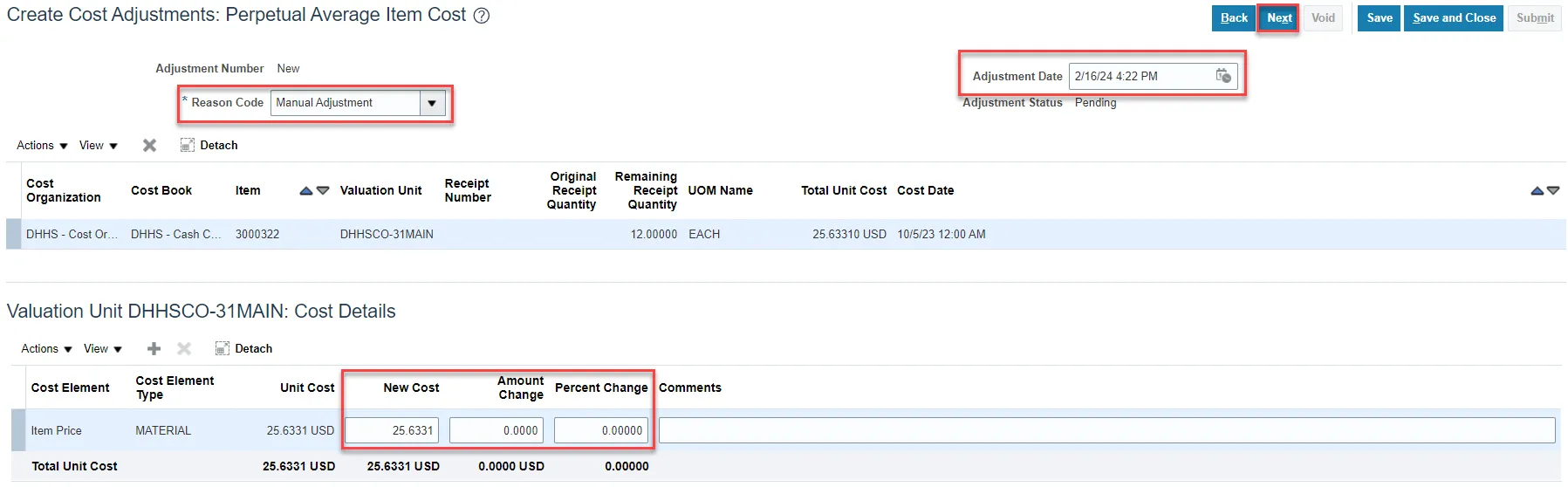Click Adjustment Number value New
1568x487 pixels.
(x=288, y=68)
